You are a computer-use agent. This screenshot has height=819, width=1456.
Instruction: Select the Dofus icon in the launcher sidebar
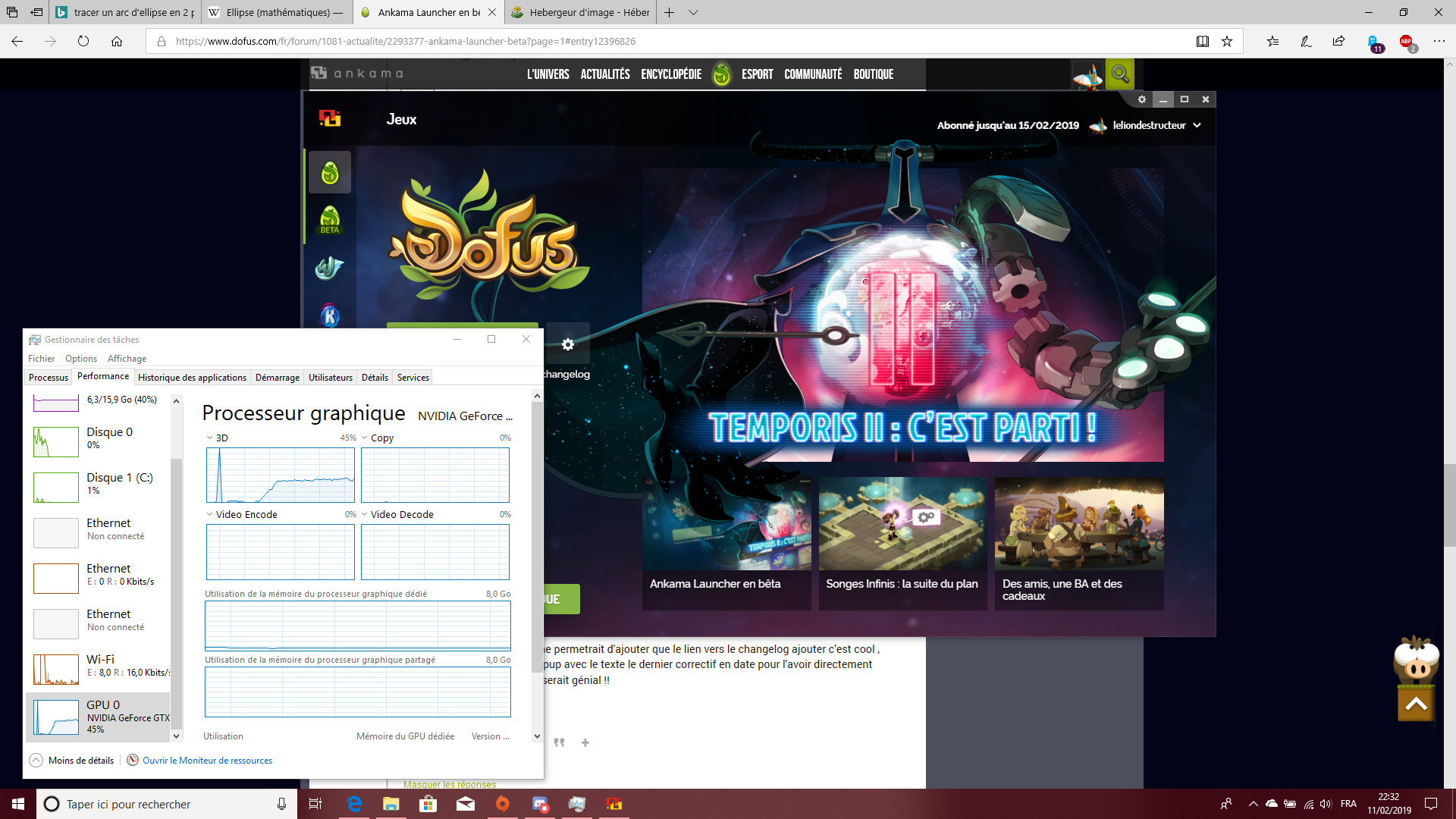pos(330,172)
